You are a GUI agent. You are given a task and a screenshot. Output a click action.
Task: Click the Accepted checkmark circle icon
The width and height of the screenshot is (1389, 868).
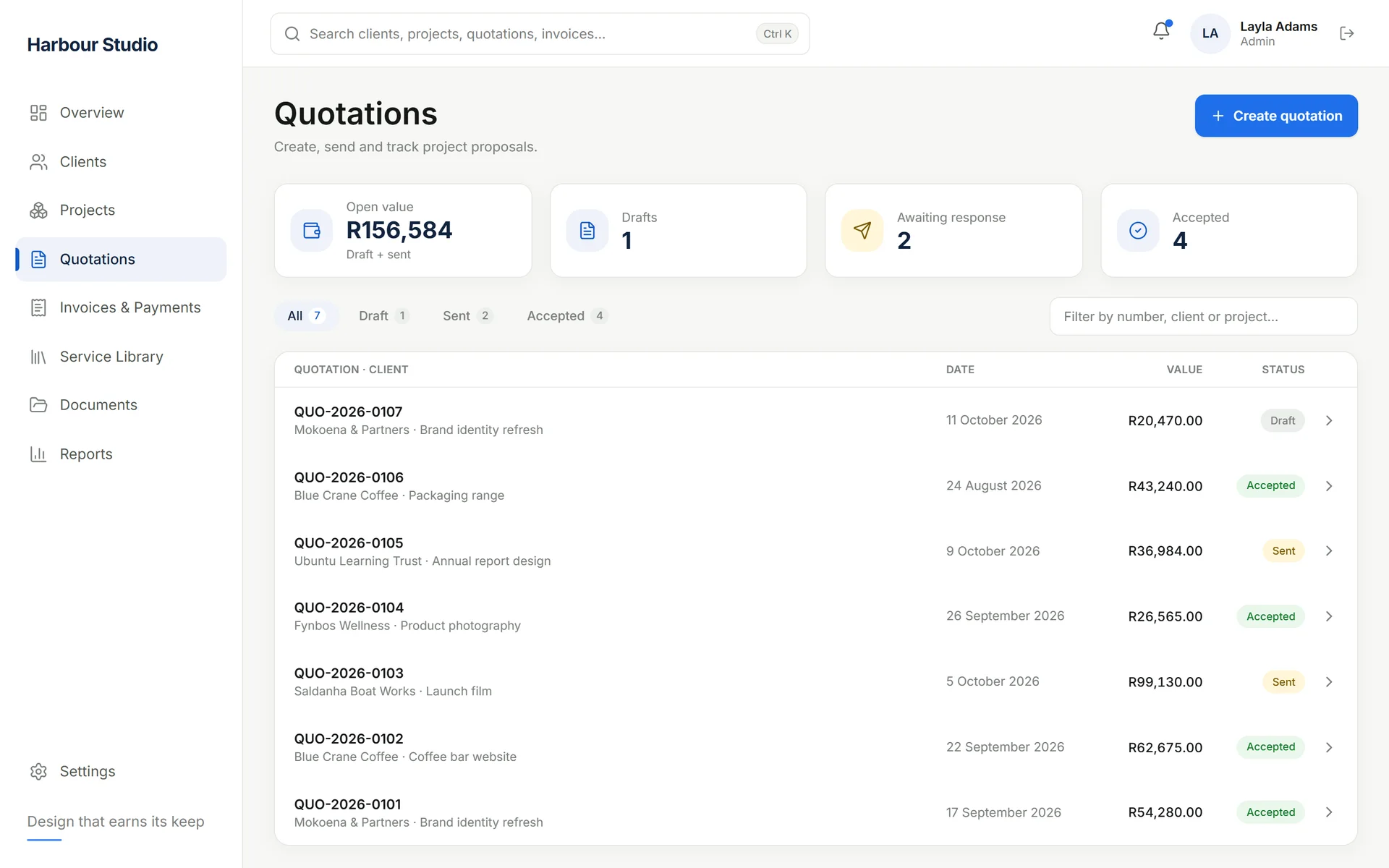pyautogui.click(x=1138, y=231)
